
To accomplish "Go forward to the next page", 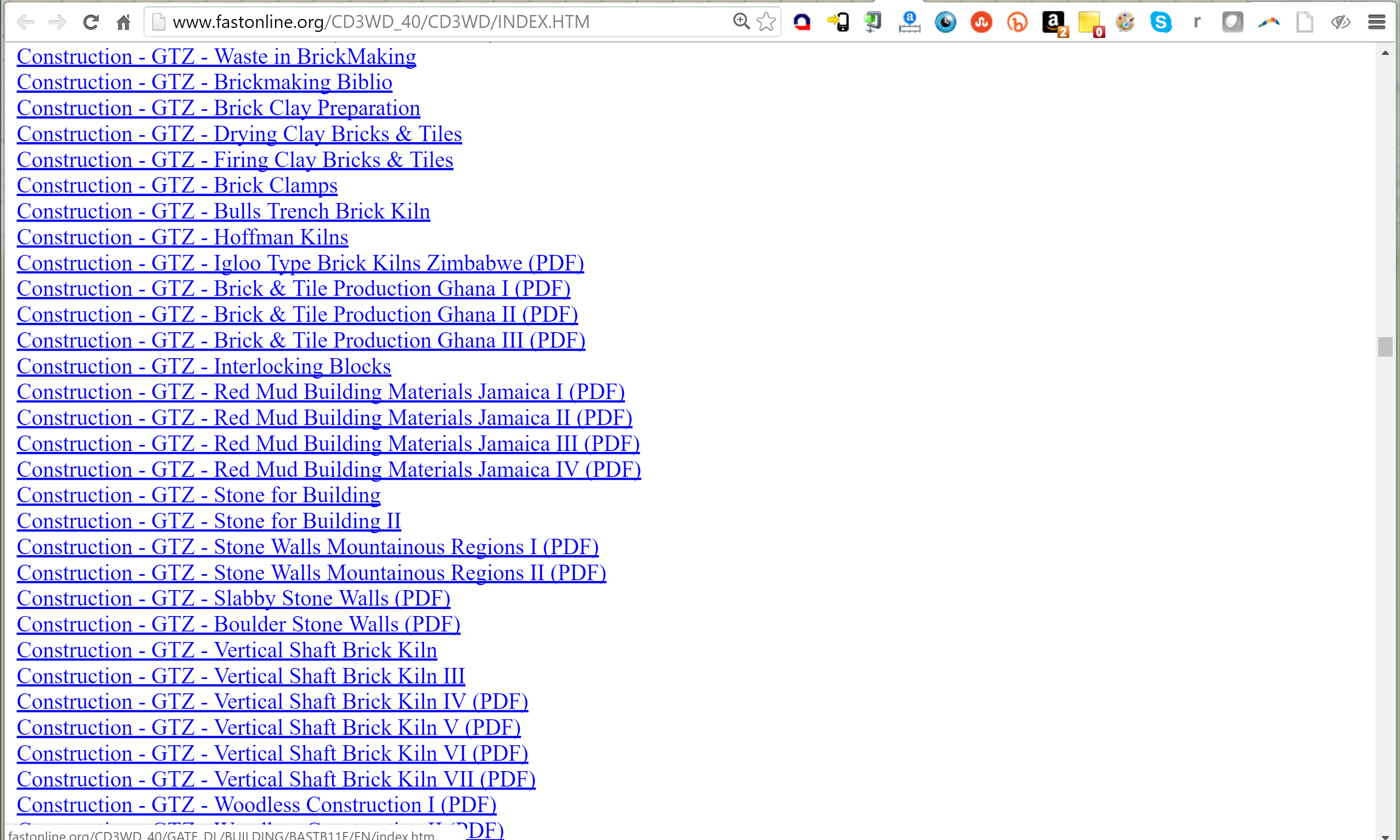I will (57, 22).
